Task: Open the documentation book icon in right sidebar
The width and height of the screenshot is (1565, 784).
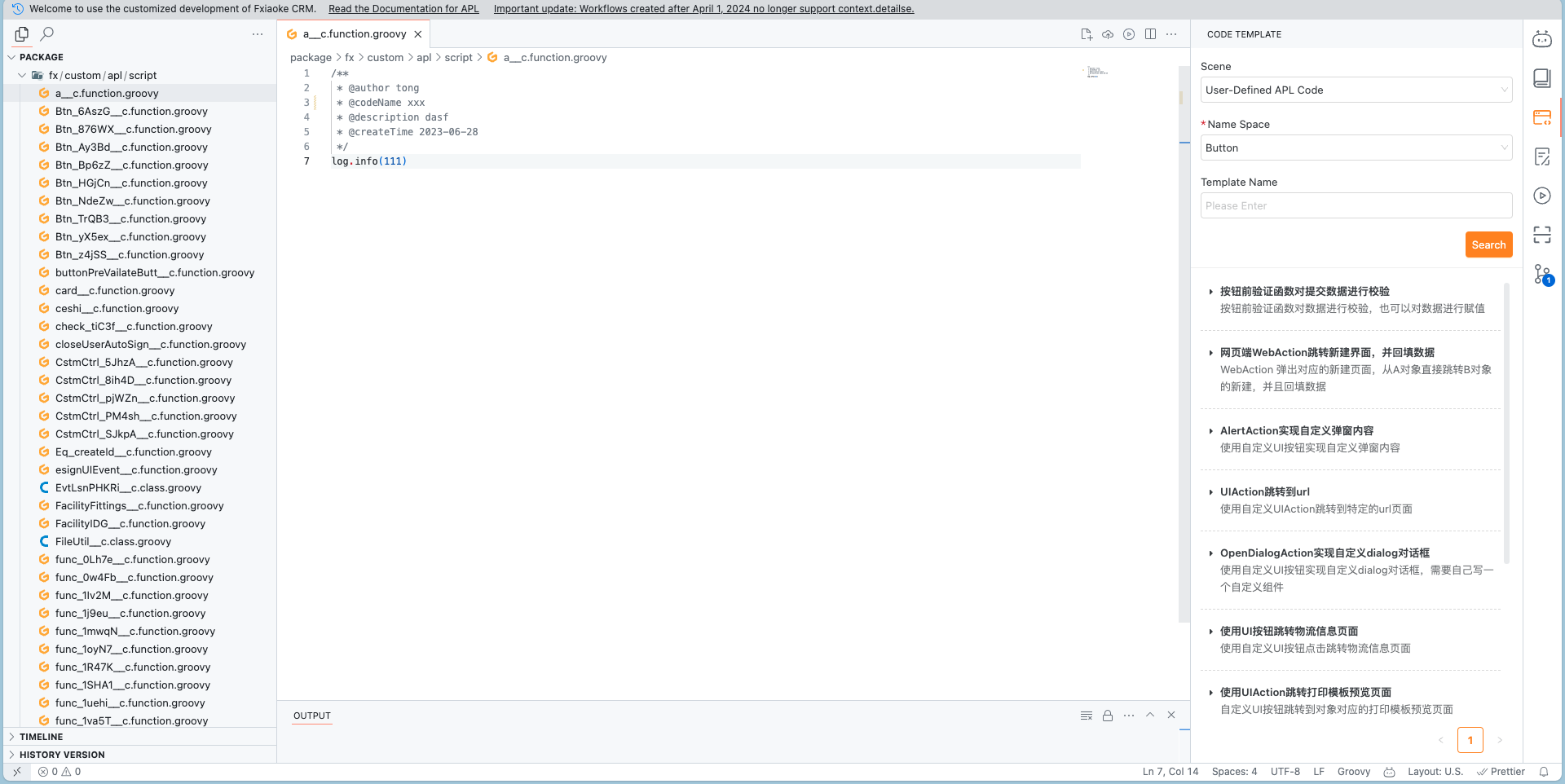Action: tap(1541, 78)
